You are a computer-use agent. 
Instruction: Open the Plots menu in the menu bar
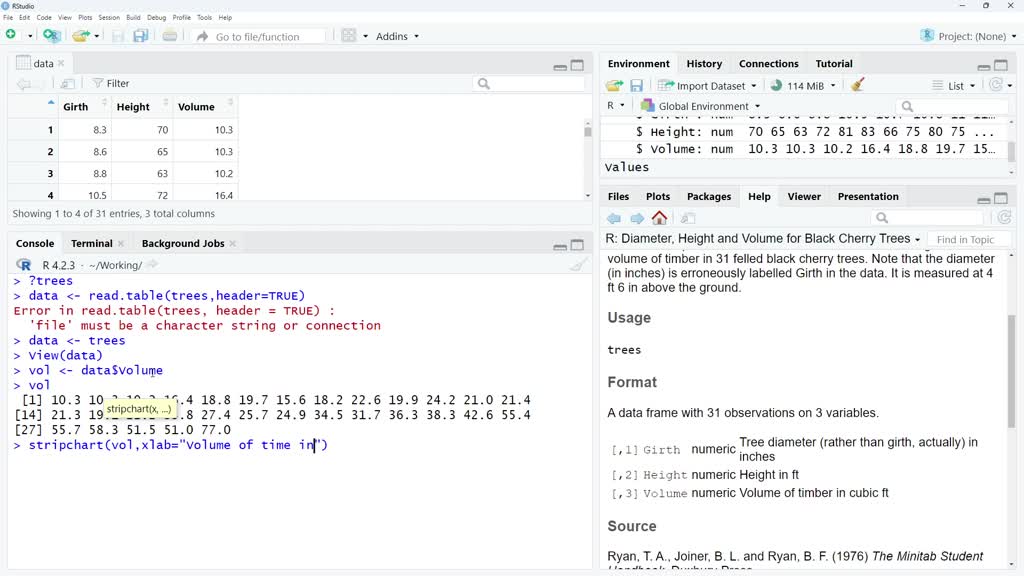(86, 18)
